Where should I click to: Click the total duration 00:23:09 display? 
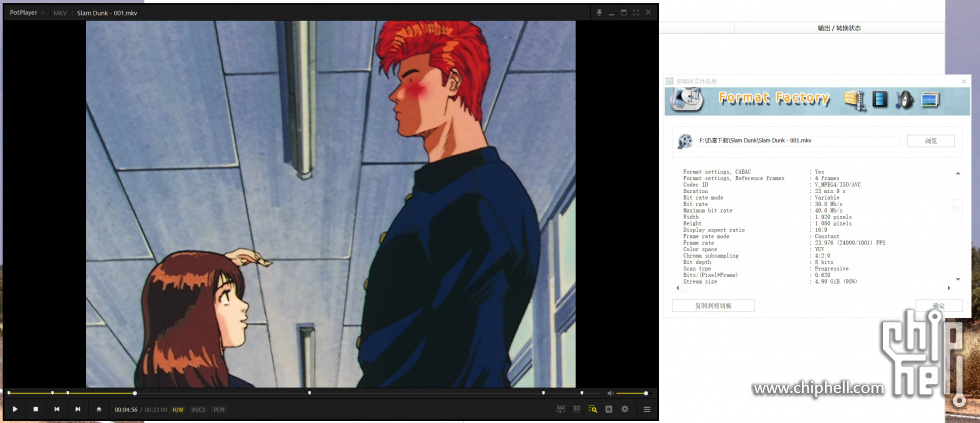tap(156, 410)
